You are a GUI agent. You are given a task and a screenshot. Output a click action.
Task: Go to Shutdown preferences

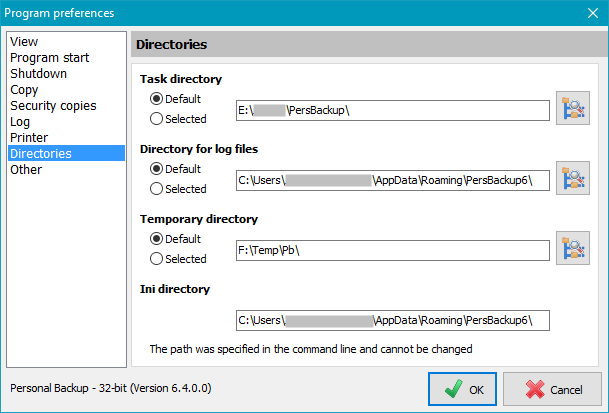[66, 73]
